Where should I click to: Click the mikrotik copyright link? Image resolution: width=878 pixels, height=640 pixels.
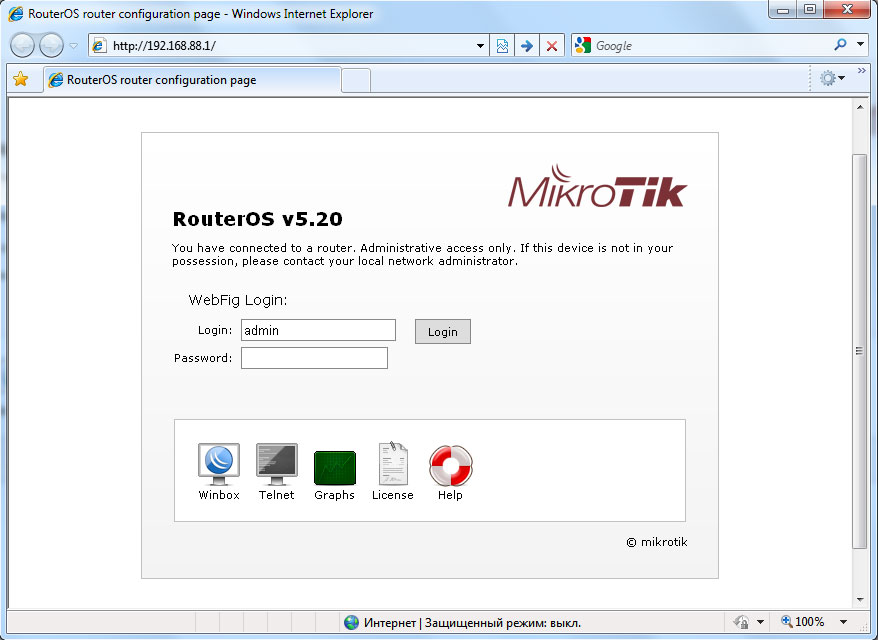point(657,541)
